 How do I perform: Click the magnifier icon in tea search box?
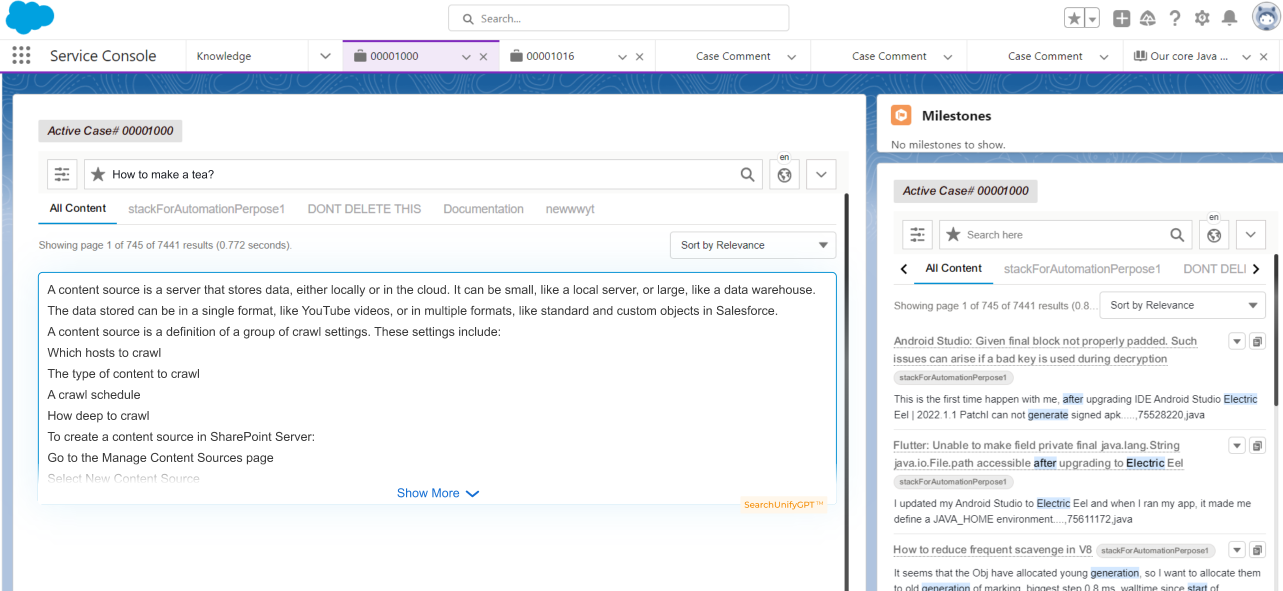point(747,174)
